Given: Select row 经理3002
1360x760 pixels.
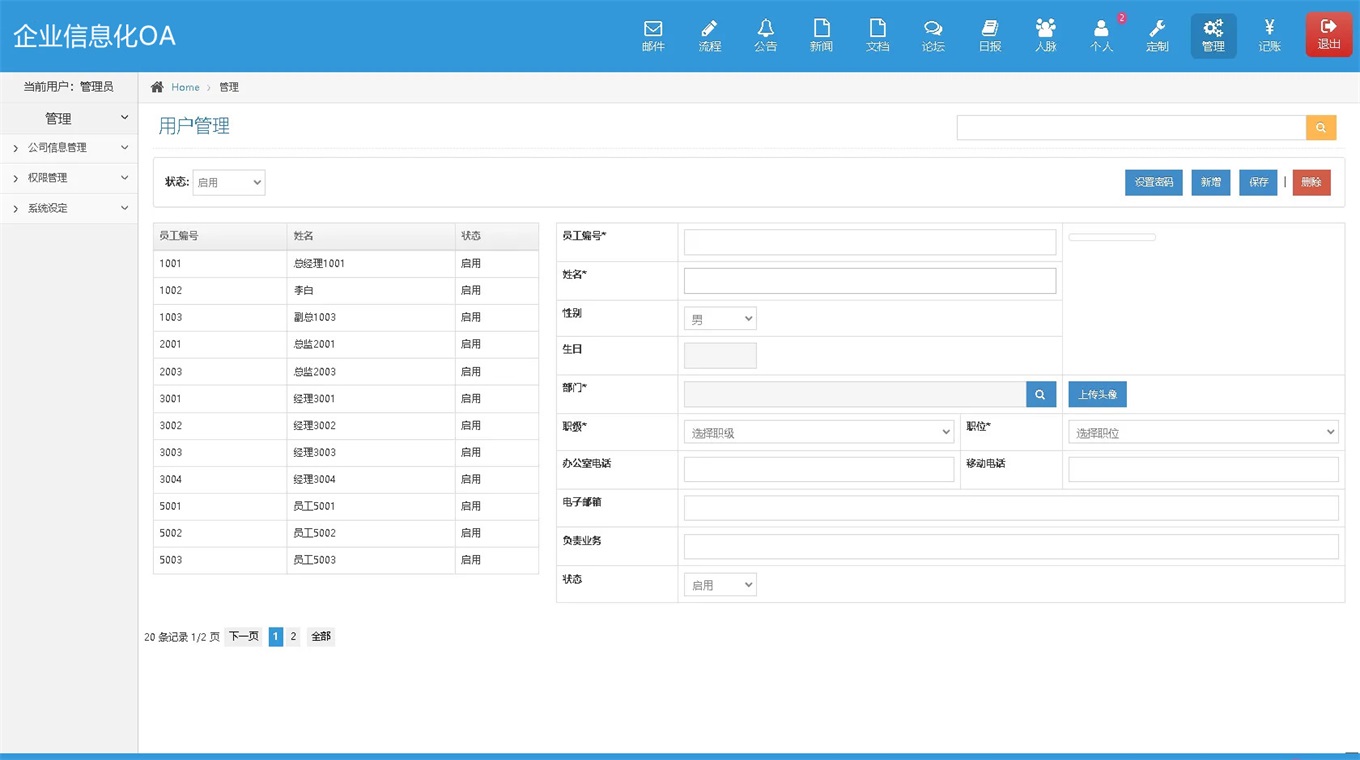Looking at the screenshot, I should (346, 426).
